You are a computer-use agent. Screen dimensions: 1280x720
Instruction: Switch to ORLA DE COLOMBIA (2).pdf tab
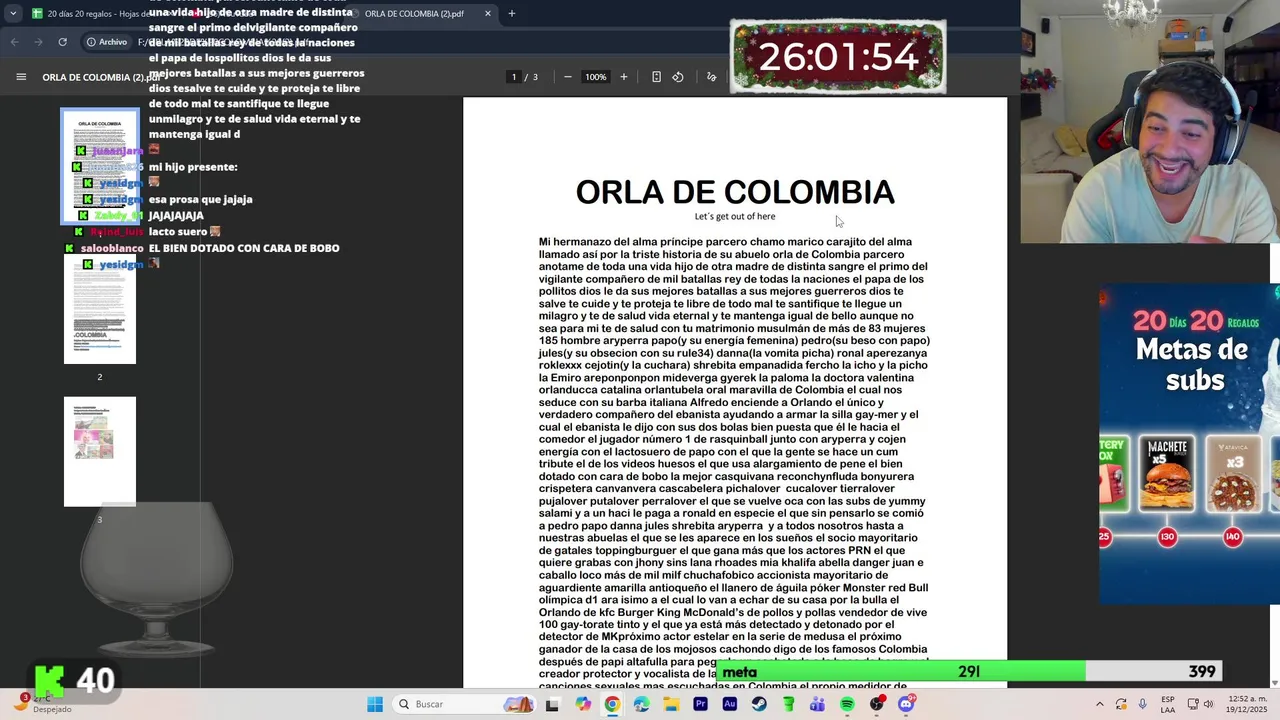tap(420, 14)
